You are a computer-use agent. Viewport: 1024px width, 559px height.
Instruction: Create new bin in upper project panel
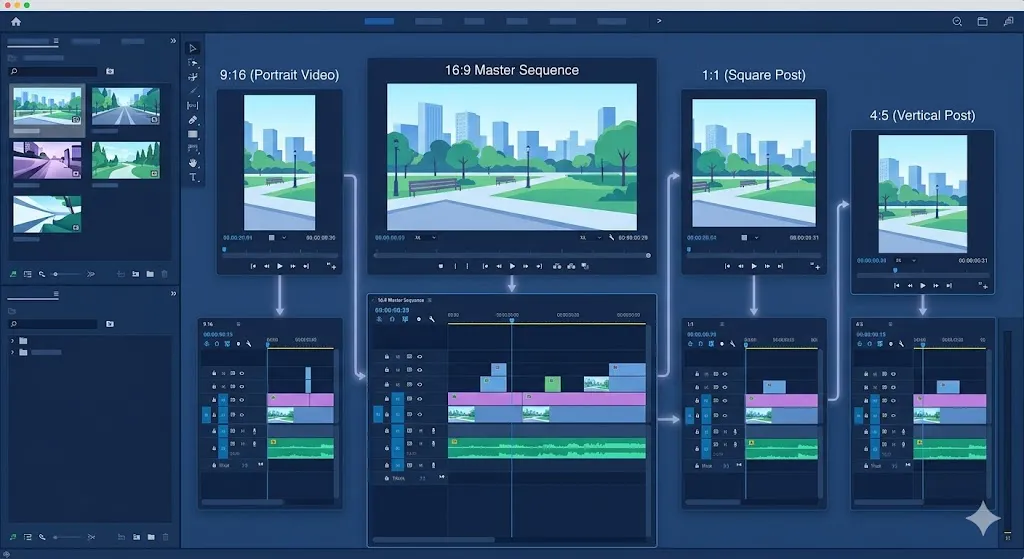[x=150, y=274]
